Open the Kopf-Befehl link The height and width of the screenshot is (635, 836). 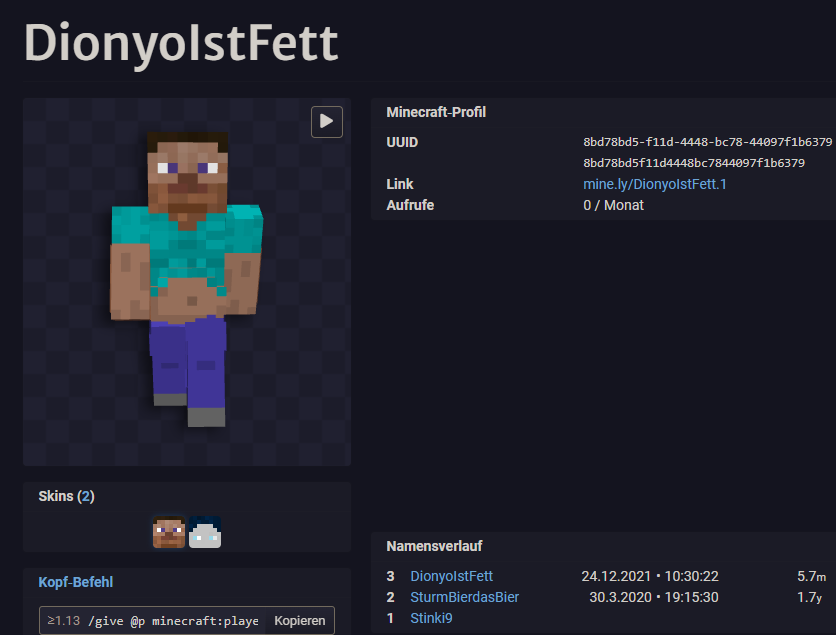(x=76, y=582)
